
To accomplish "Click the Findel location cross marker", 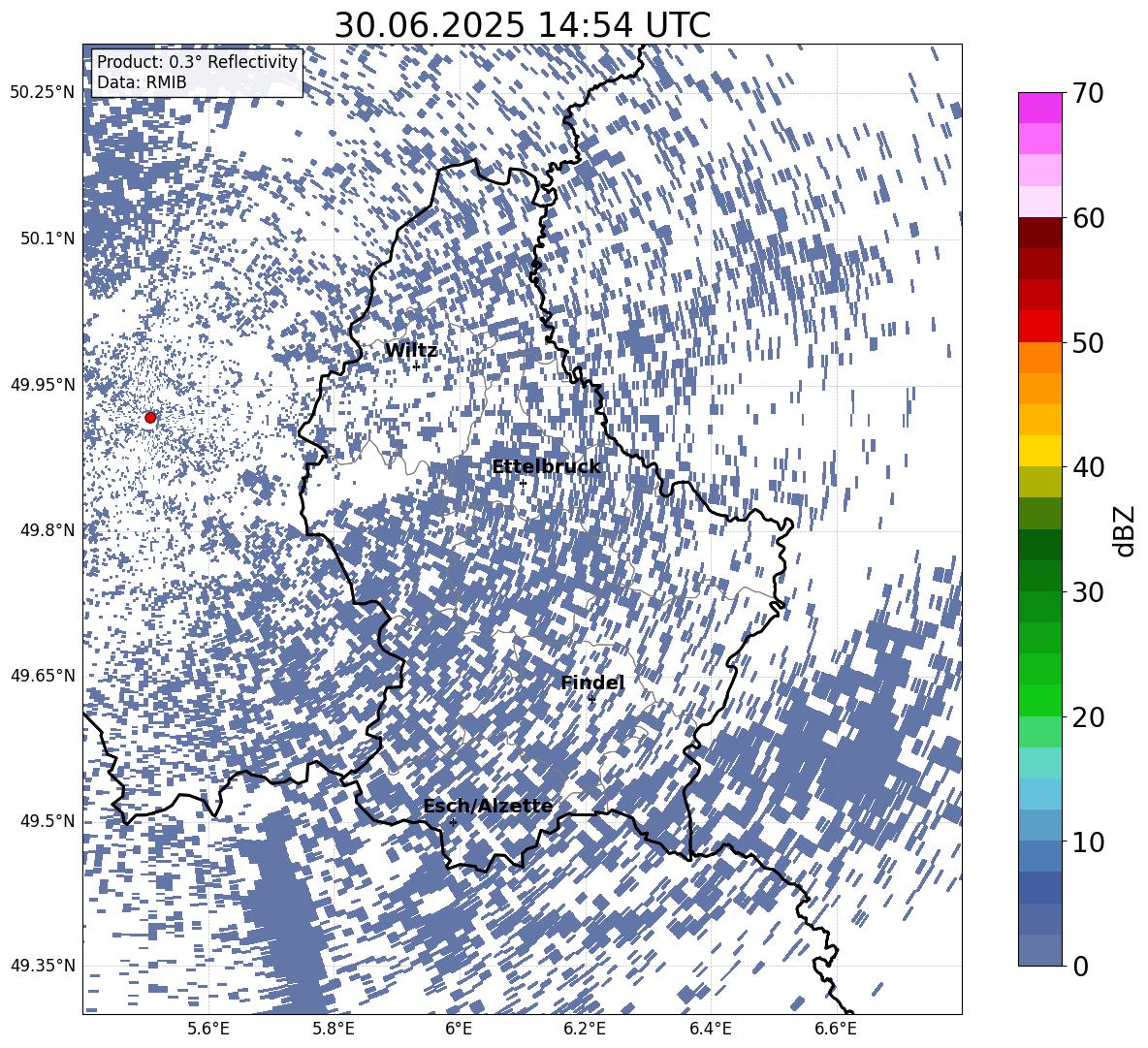I will 591,699.
